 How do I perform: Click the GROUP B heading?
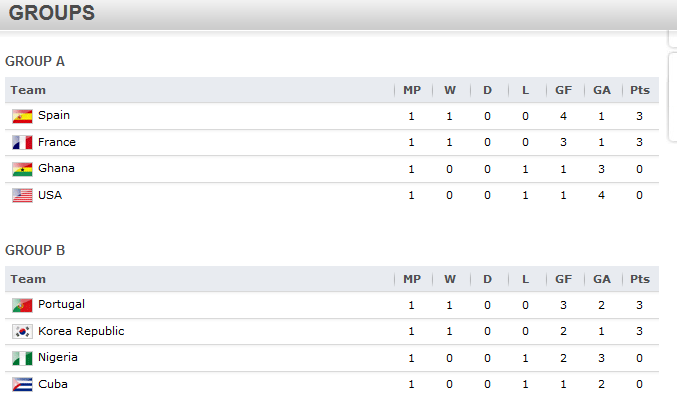(35, 250)
